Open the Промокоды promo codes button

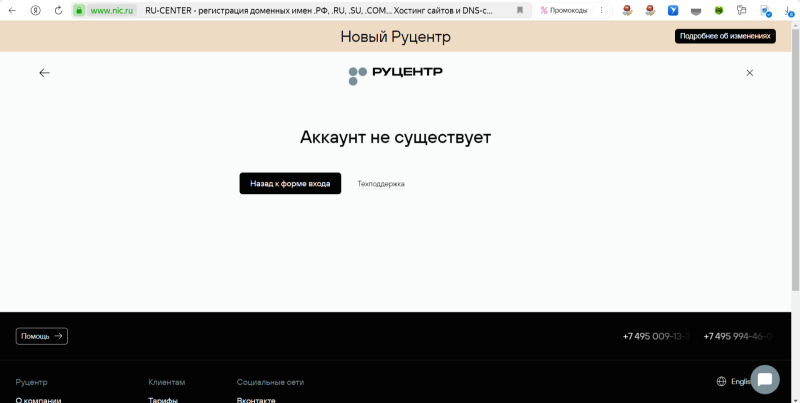point(564,10)
